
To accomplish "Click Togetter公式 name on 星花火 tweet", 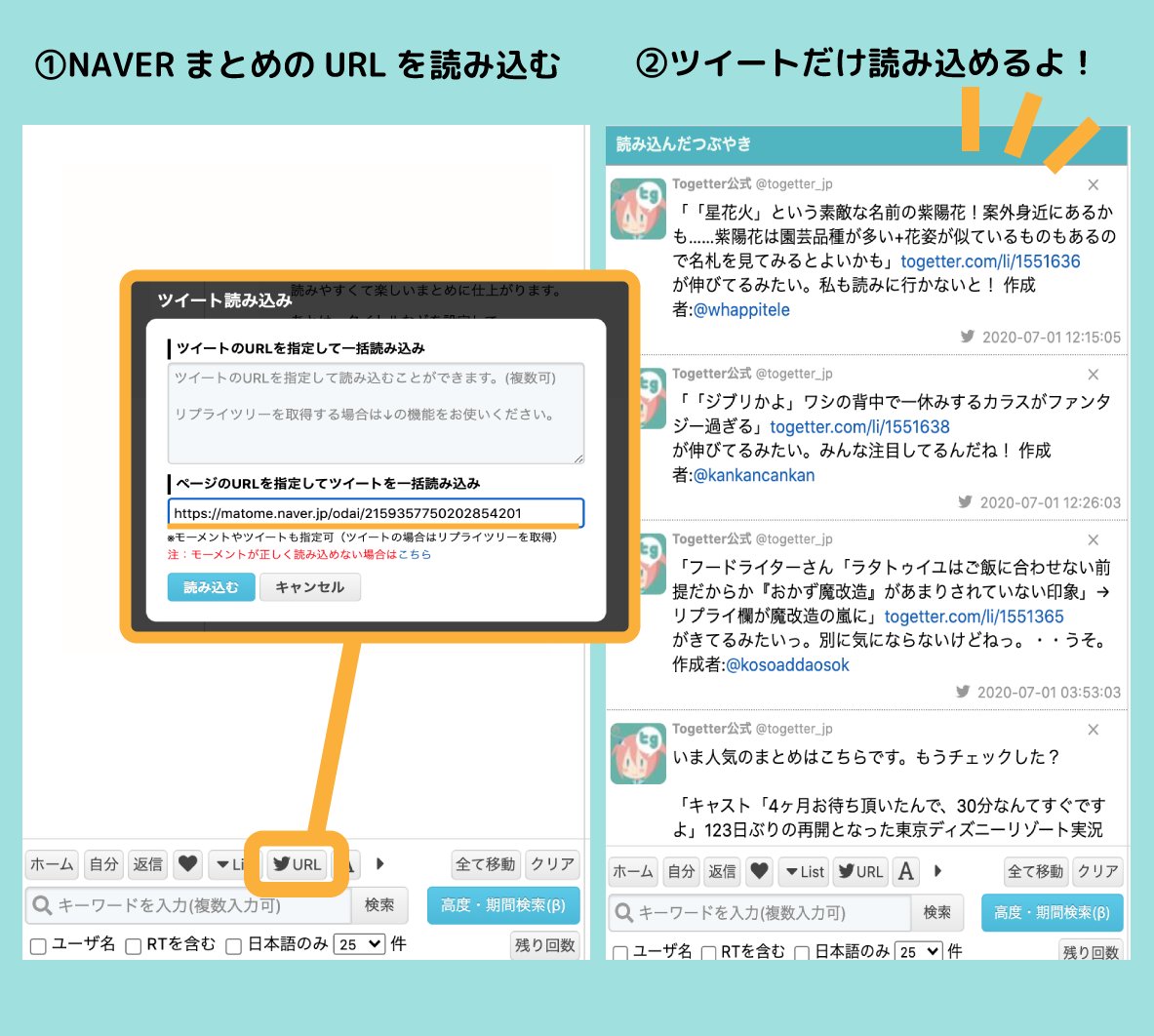I will [712, 184].
